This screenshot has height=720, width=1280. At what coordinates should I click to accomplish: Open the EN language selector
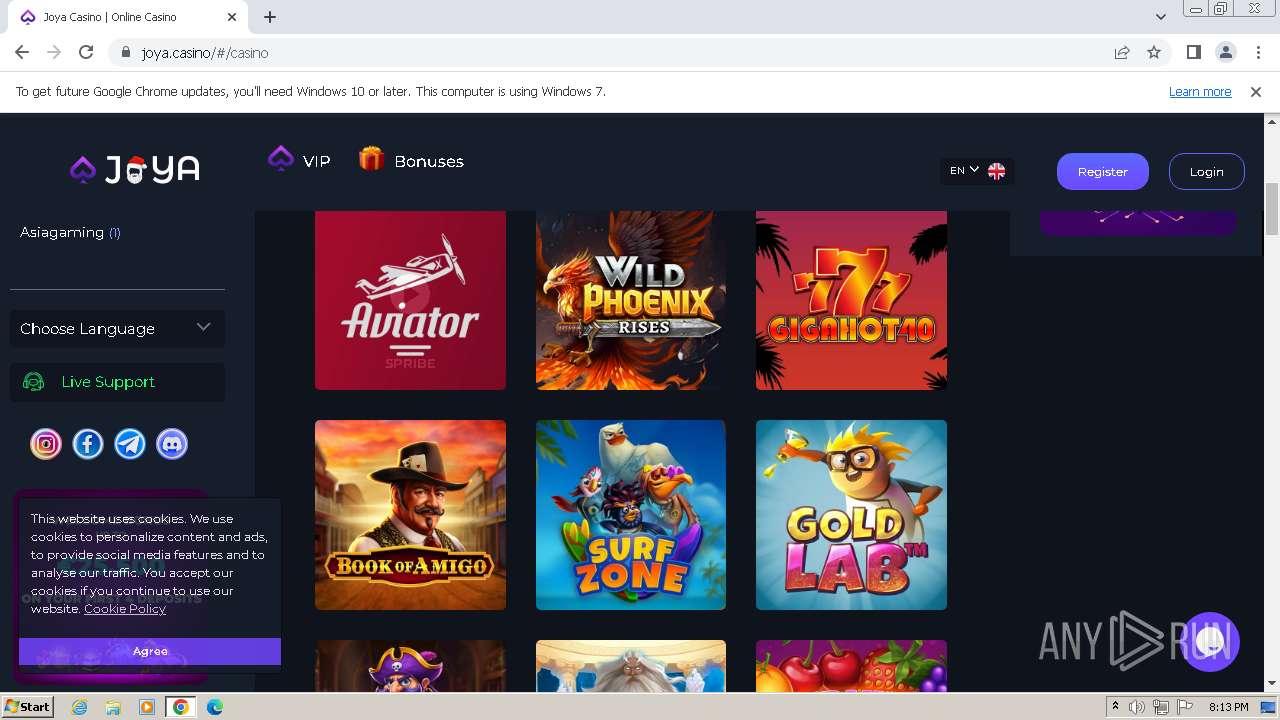coord(976,171)
